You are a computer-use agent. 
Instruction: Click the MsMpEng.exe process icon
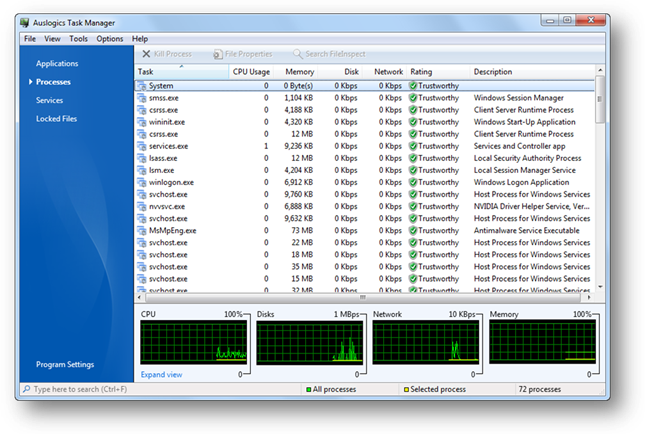141,230
